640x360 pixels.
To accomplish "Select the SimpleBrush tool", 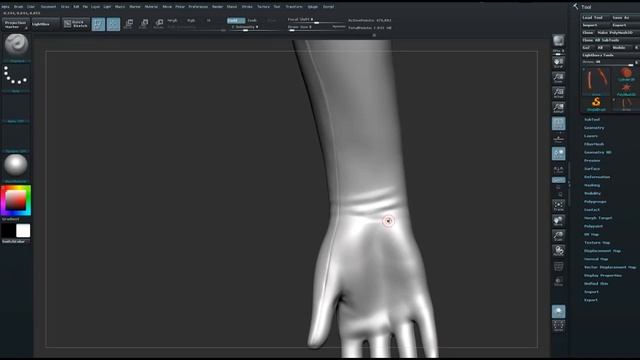I will tap(596, 104).
